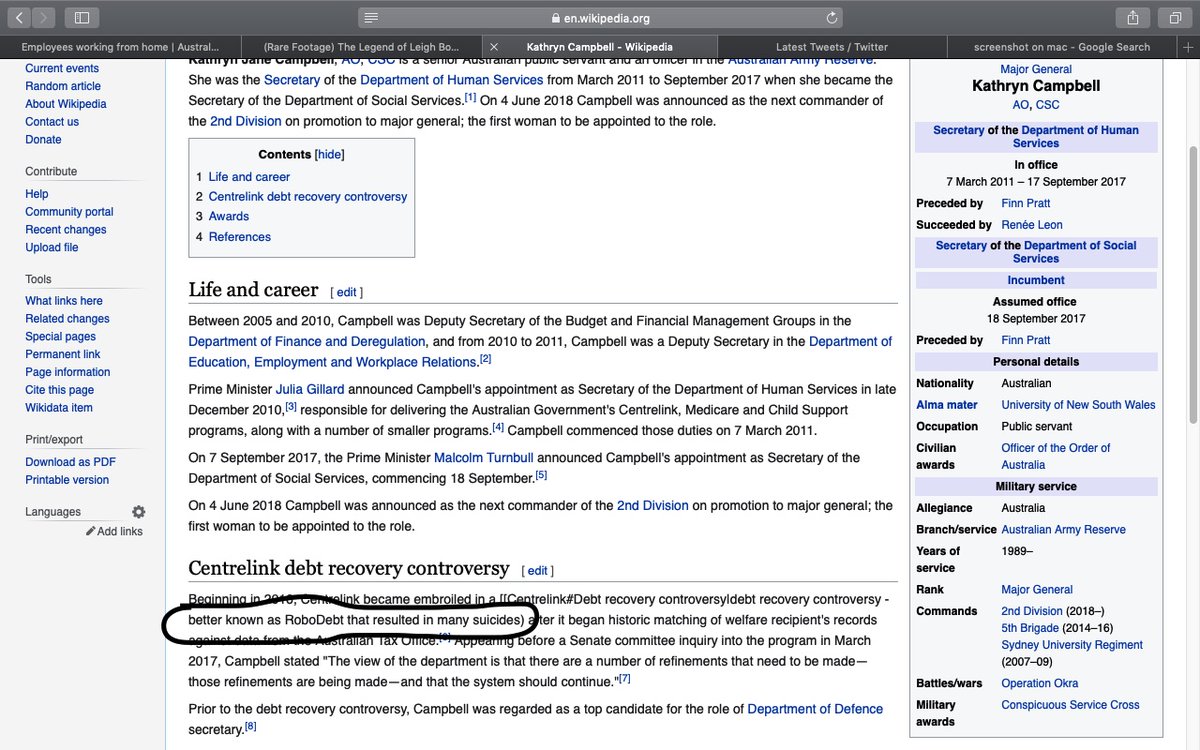Open Finn Pratt link under Human Services
The width and height of the screenshot is (1200, 750).
coord(1026,203)
